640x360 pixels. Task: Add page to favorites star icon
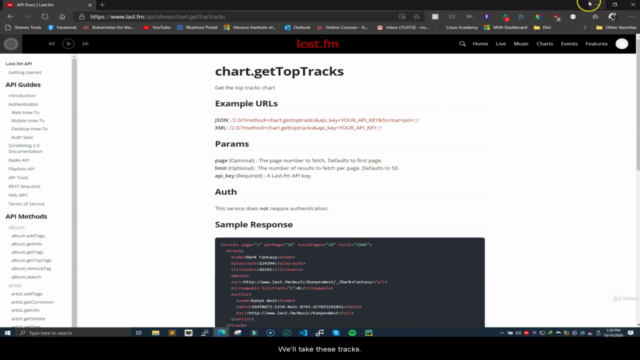416,17
